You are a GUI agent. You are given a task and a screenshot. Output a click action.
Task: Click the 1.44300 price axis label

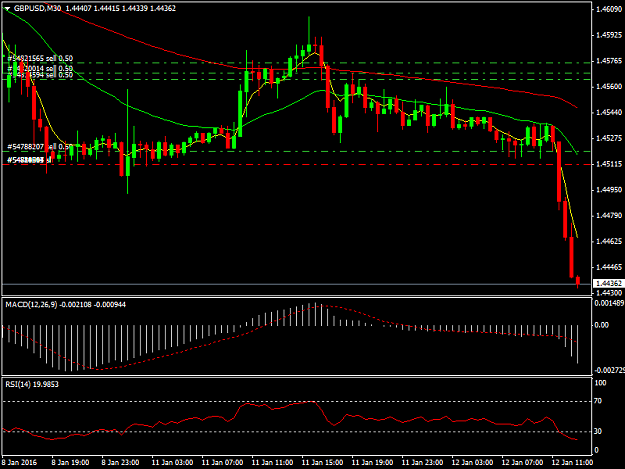(x=609, y=293)
